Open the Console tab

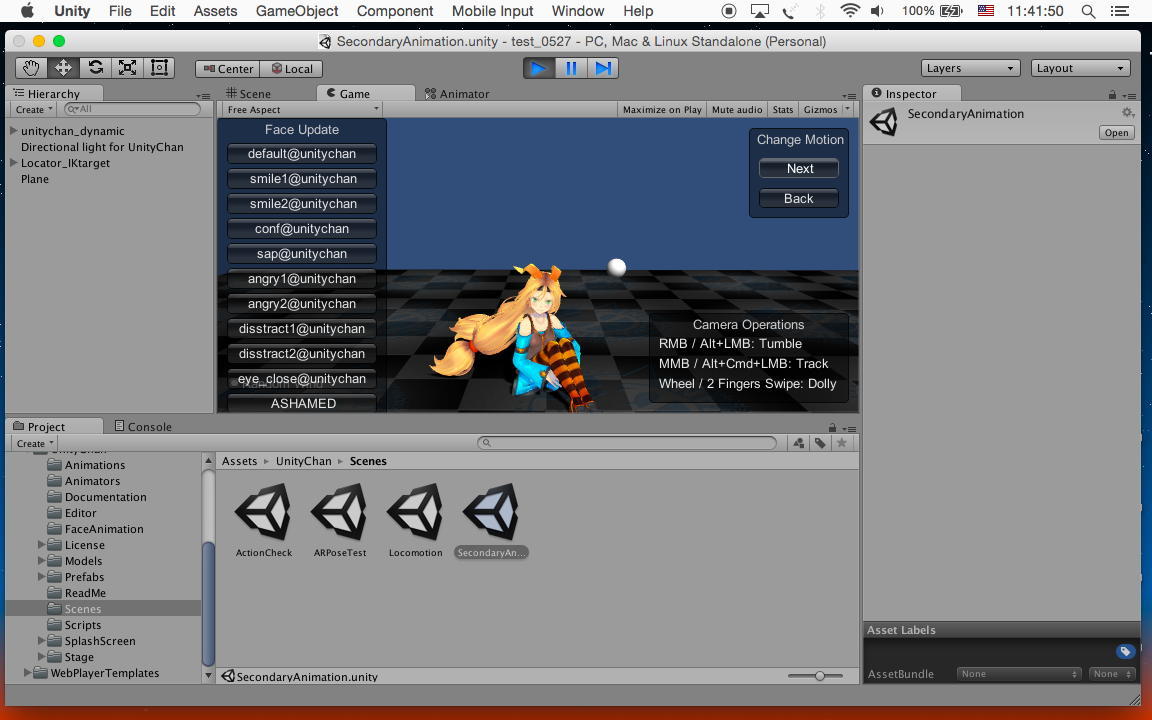[143, 426]
